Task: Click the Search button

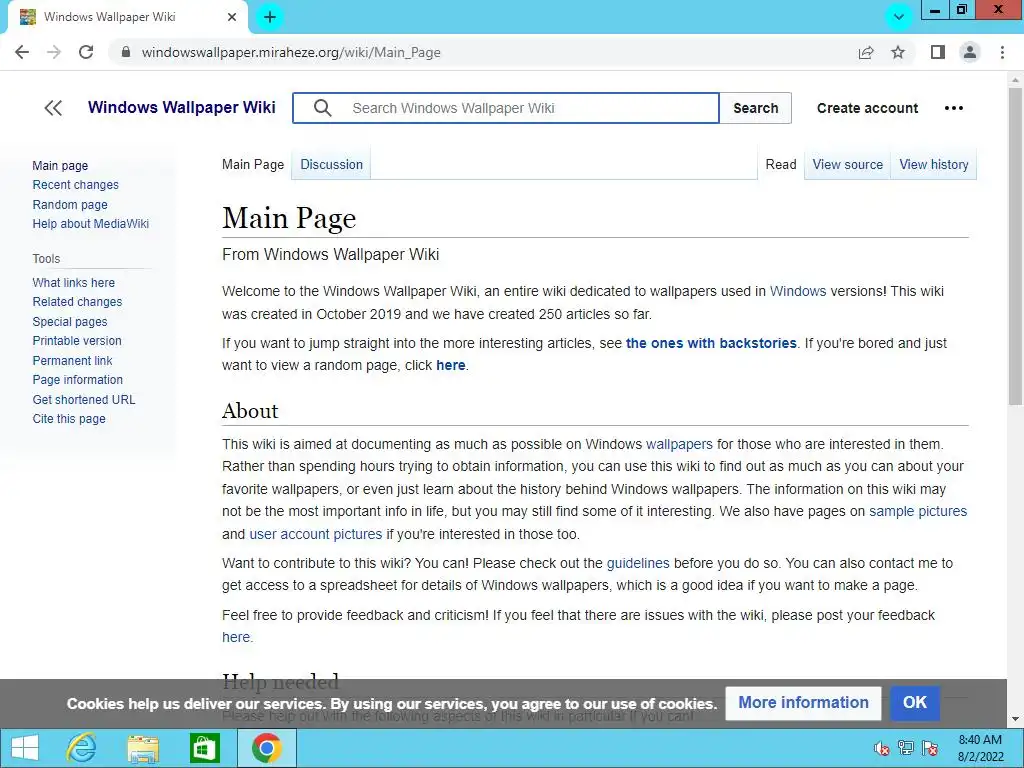Action: [x=756, y=108]
